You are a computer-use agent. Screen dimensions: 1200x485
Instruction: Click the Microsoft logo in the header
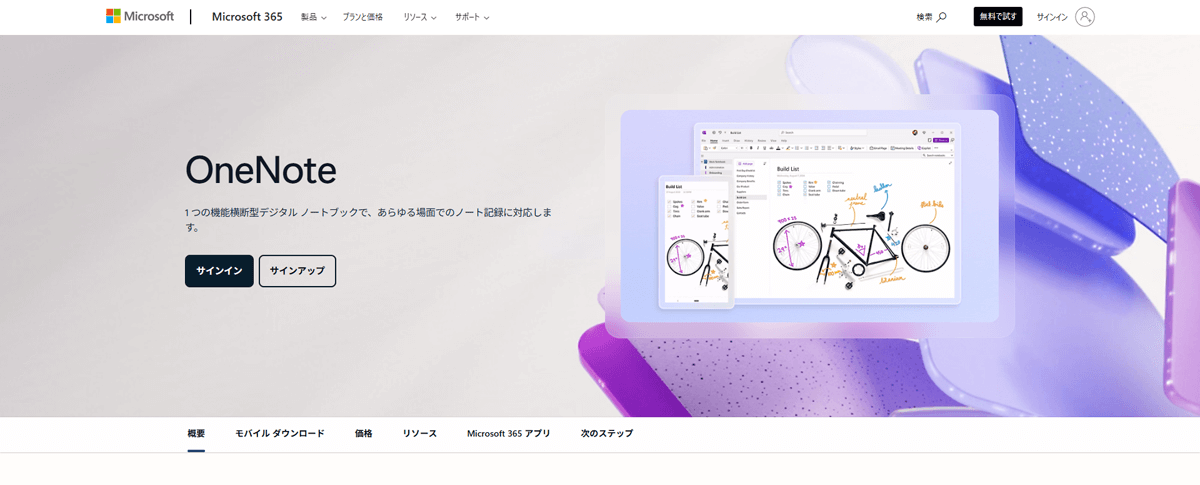(x=140, y=17)
